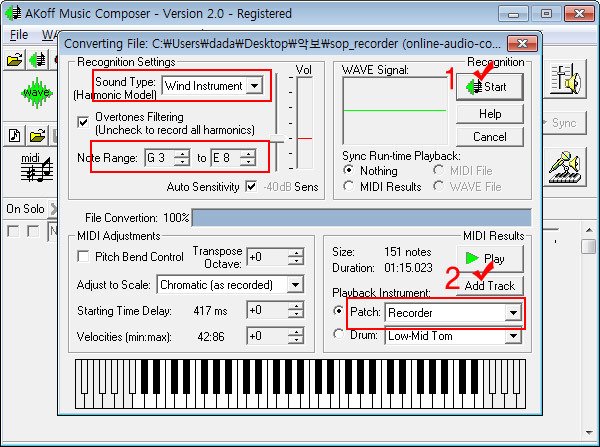Click a key on the piano keyboard
Image resolution: width=600 pixels, height=447 pixels.
[300, 384]
